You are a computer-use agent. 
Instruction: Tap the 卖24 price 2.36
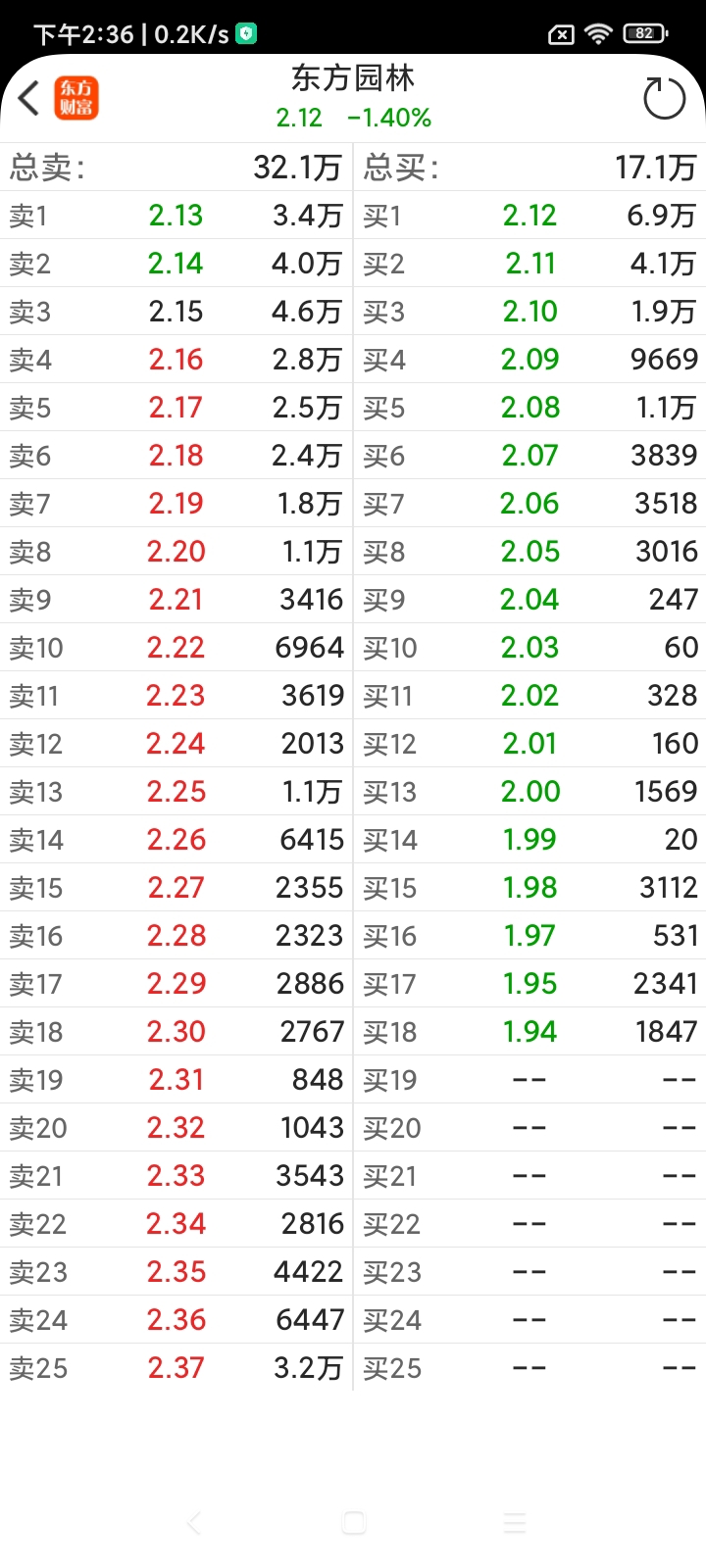pyautogui.click(x=176, y=1320)
